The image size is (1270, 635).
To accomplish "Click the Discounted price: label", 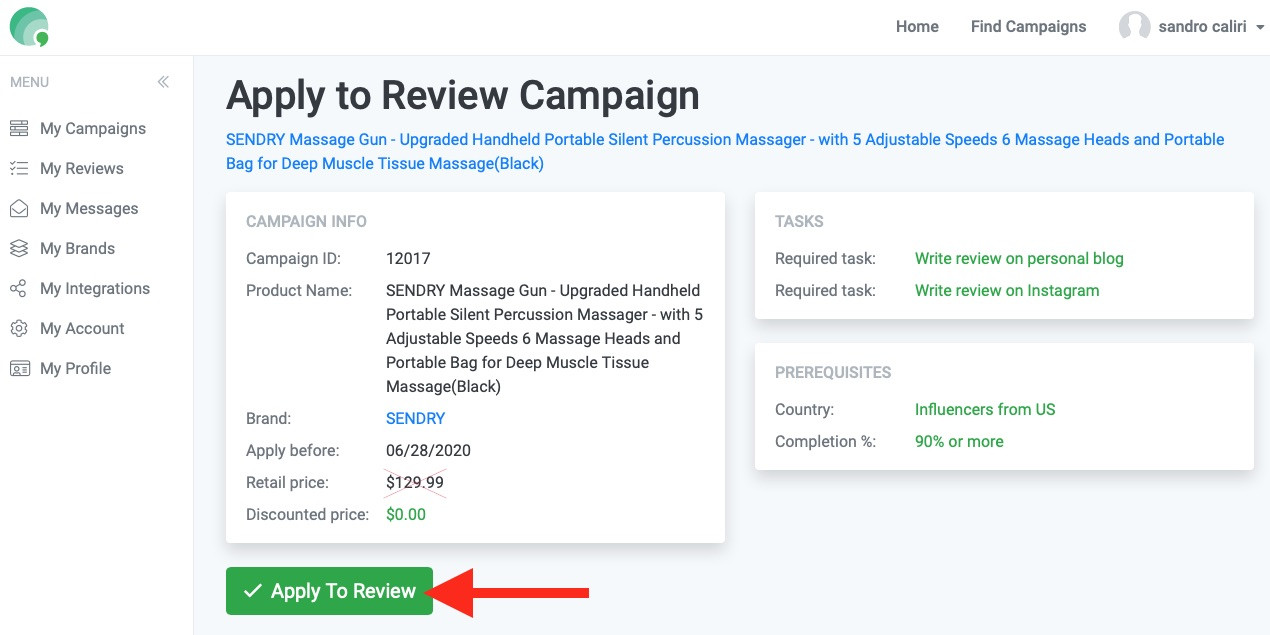I will click(307, 514).
